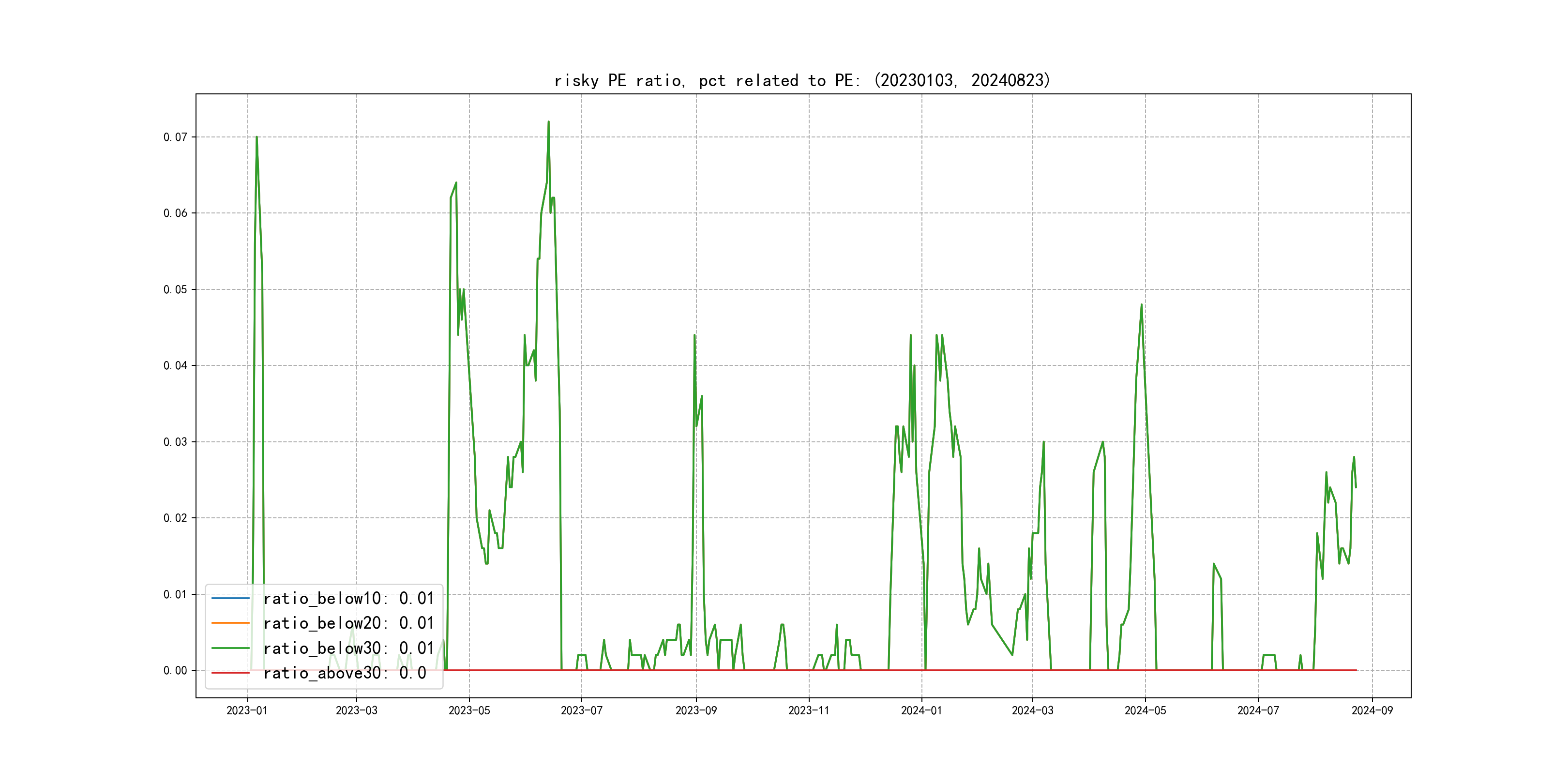Click the 0.00 y-axis tick label

coord(175,670)
